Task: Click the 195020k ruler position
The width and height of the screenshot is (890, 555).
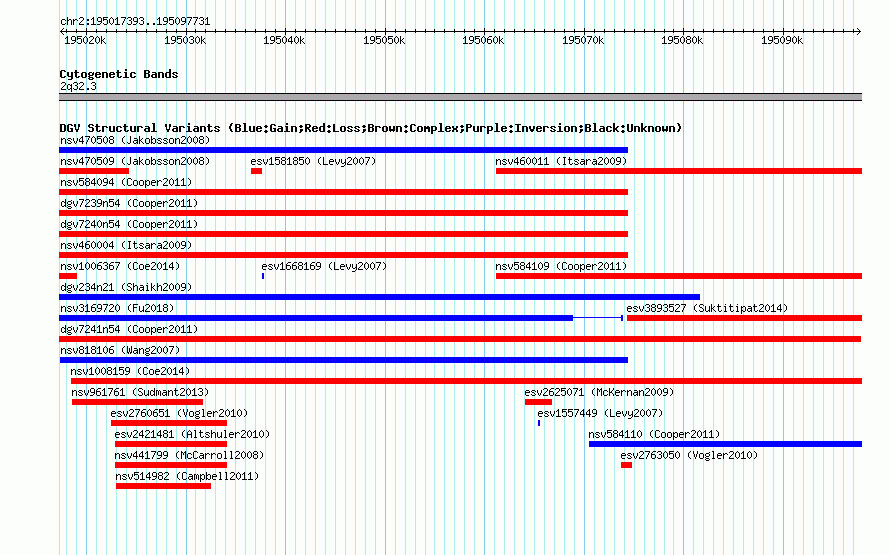Action: [x=85, y=40]
